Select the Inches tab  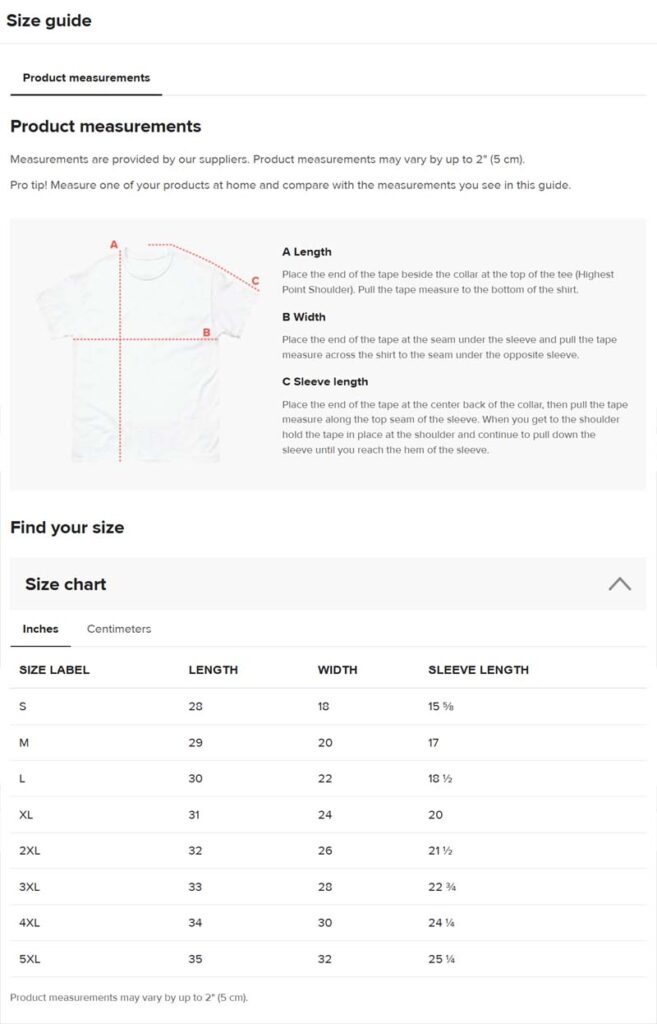click(x=41, y=629)
